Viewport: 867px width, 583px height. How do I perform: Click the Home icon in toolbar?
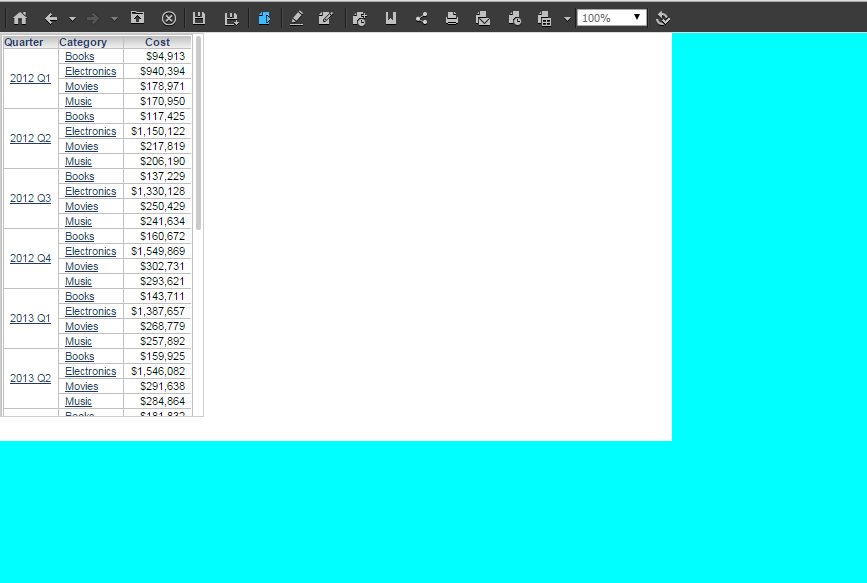20,18
